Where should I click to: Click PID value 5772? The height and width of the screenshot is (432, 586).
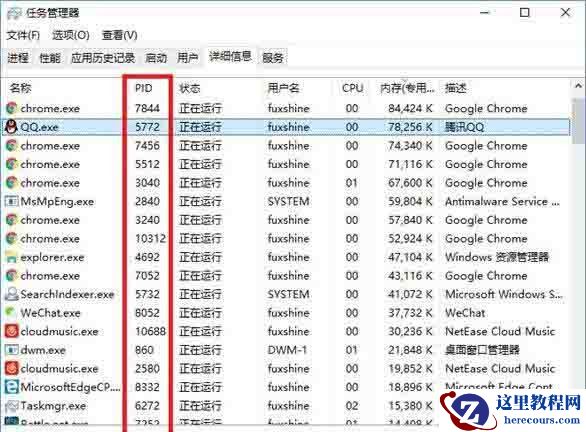tap(147, 127)
